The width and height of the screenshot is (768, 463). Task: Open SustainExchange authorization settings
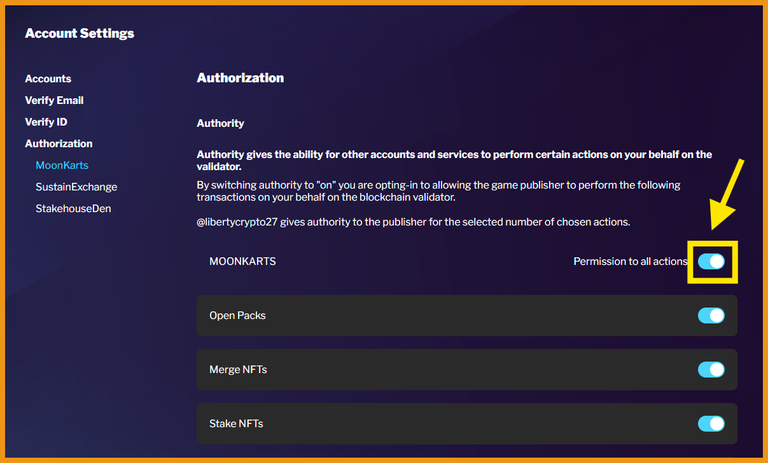point(76,187)
